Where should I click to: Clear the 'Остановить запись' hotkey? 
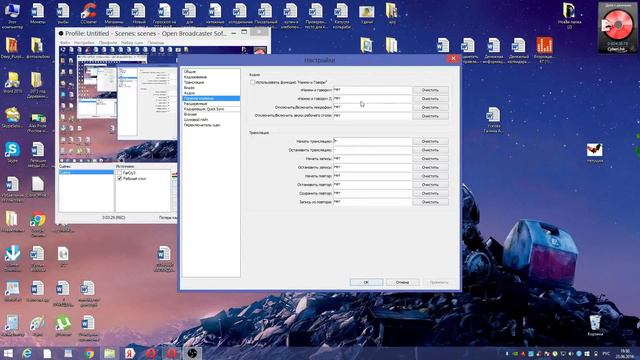pyautogui.click(x=430, y=167)
